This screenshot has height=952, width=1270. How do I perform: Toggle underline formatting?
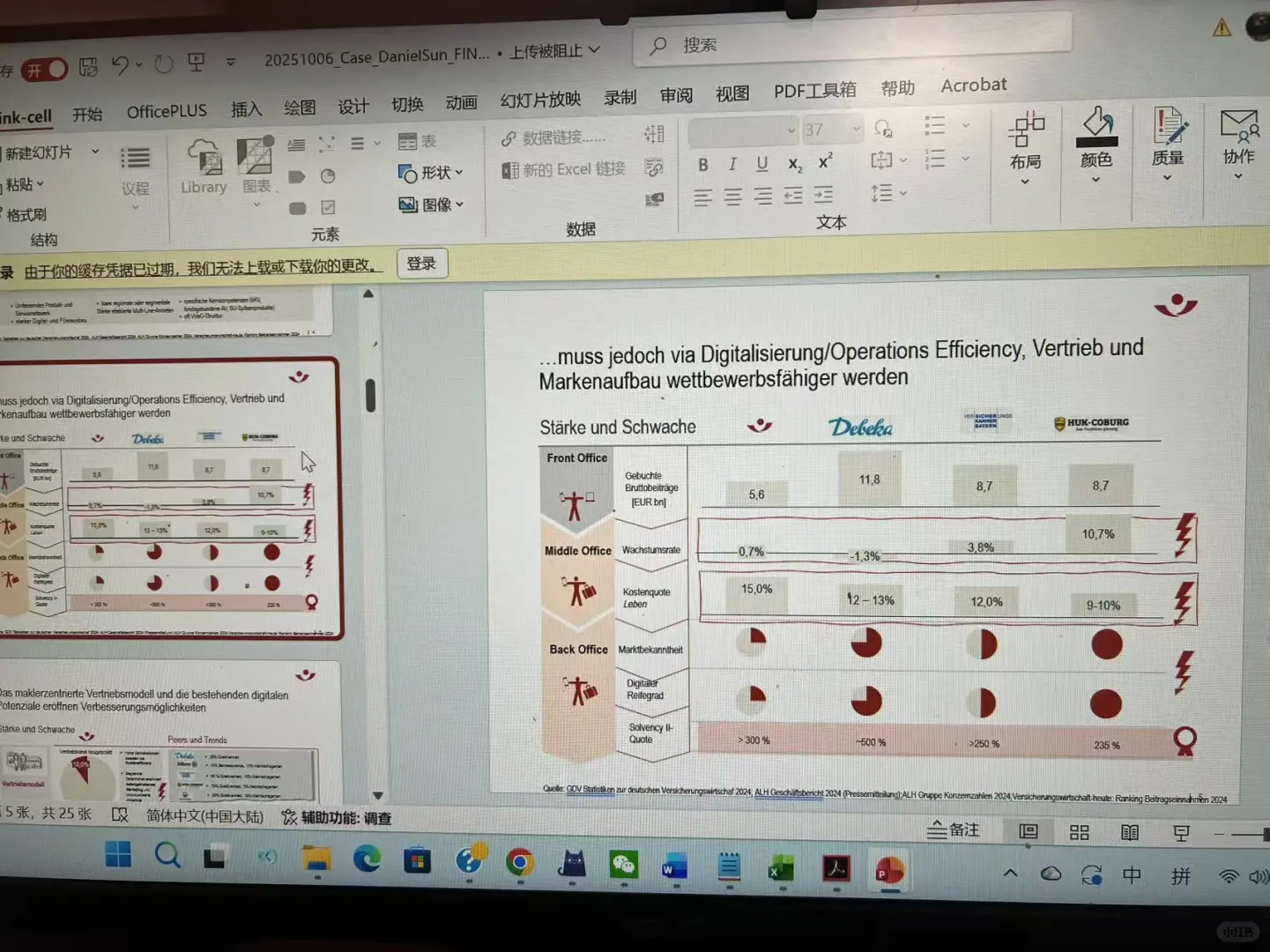click(x=762, y=163)
